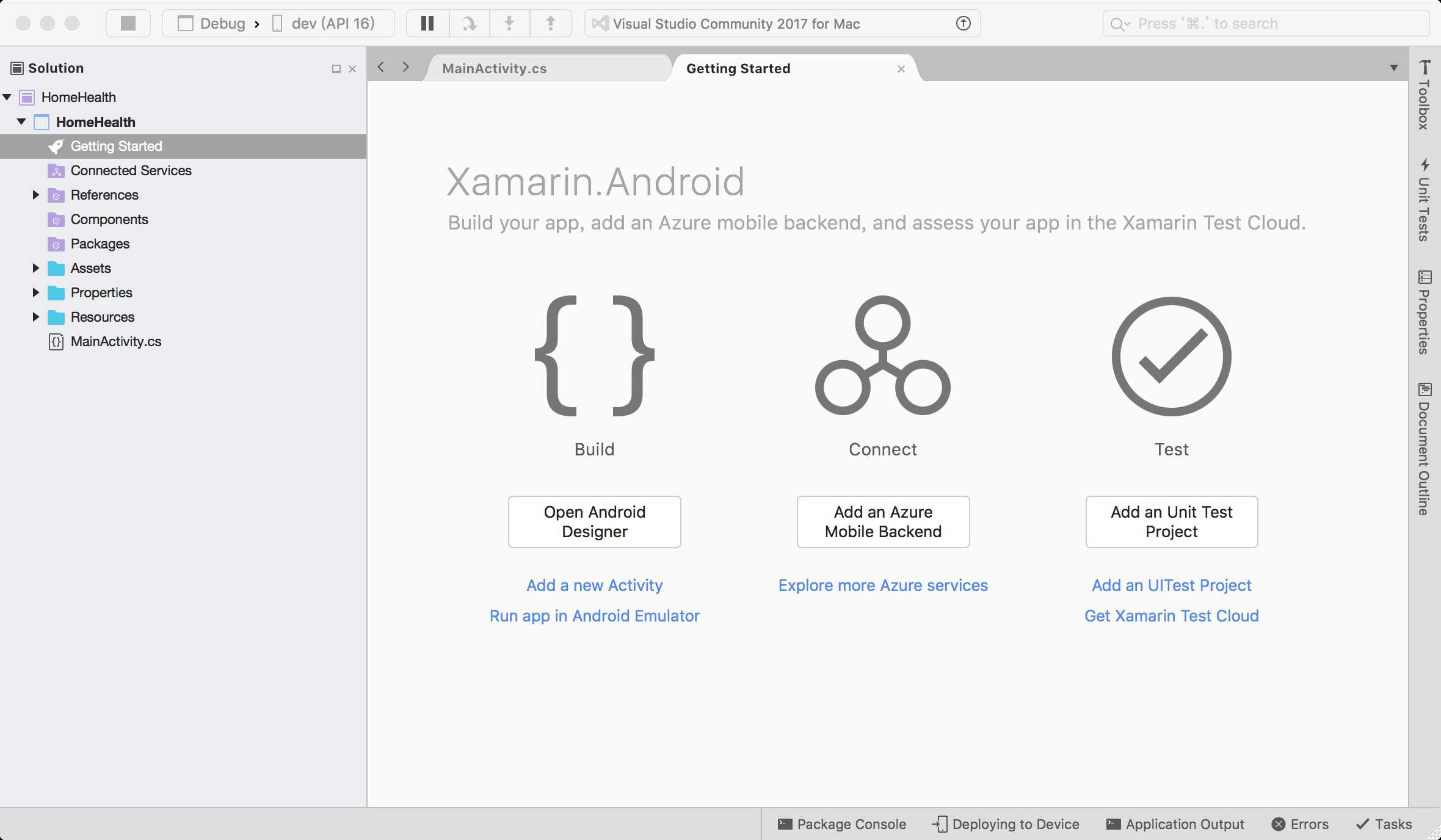Image resolution: width=1441 pixels, height=840 pixels.
Task: Open the Package Console pad
Action: tap(842, 824)
